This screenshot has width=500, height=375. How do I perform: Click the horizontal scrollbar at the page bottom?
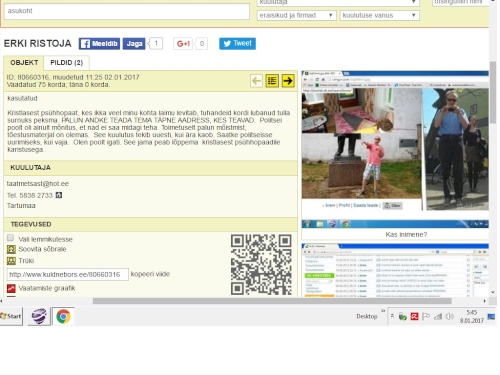[272, 301]
